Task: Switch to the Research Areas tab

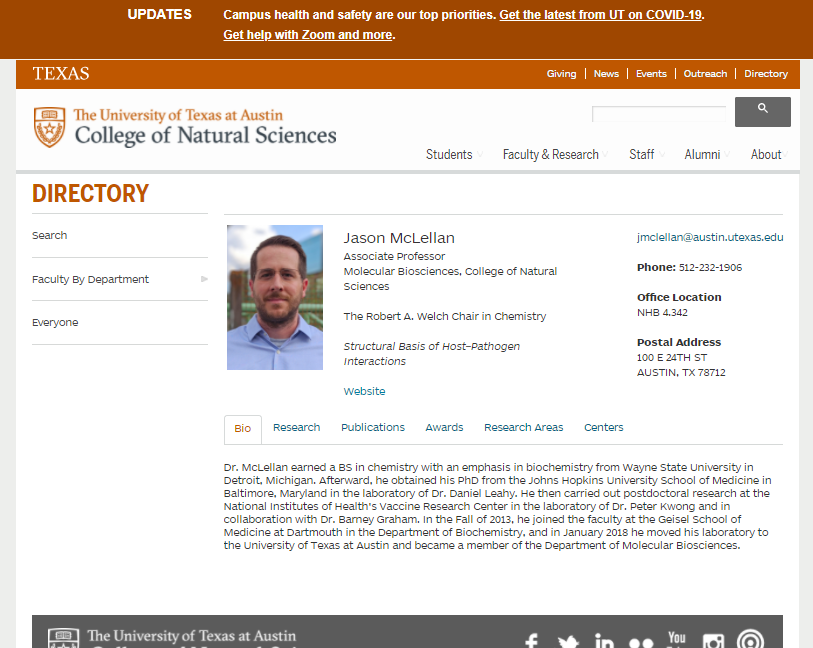Action: click(x=524, y=427)
